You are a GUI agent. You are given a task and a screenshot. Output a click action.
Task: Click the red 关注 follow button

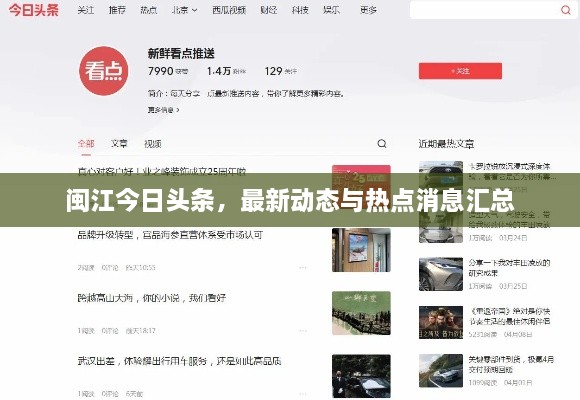[460, 71]
